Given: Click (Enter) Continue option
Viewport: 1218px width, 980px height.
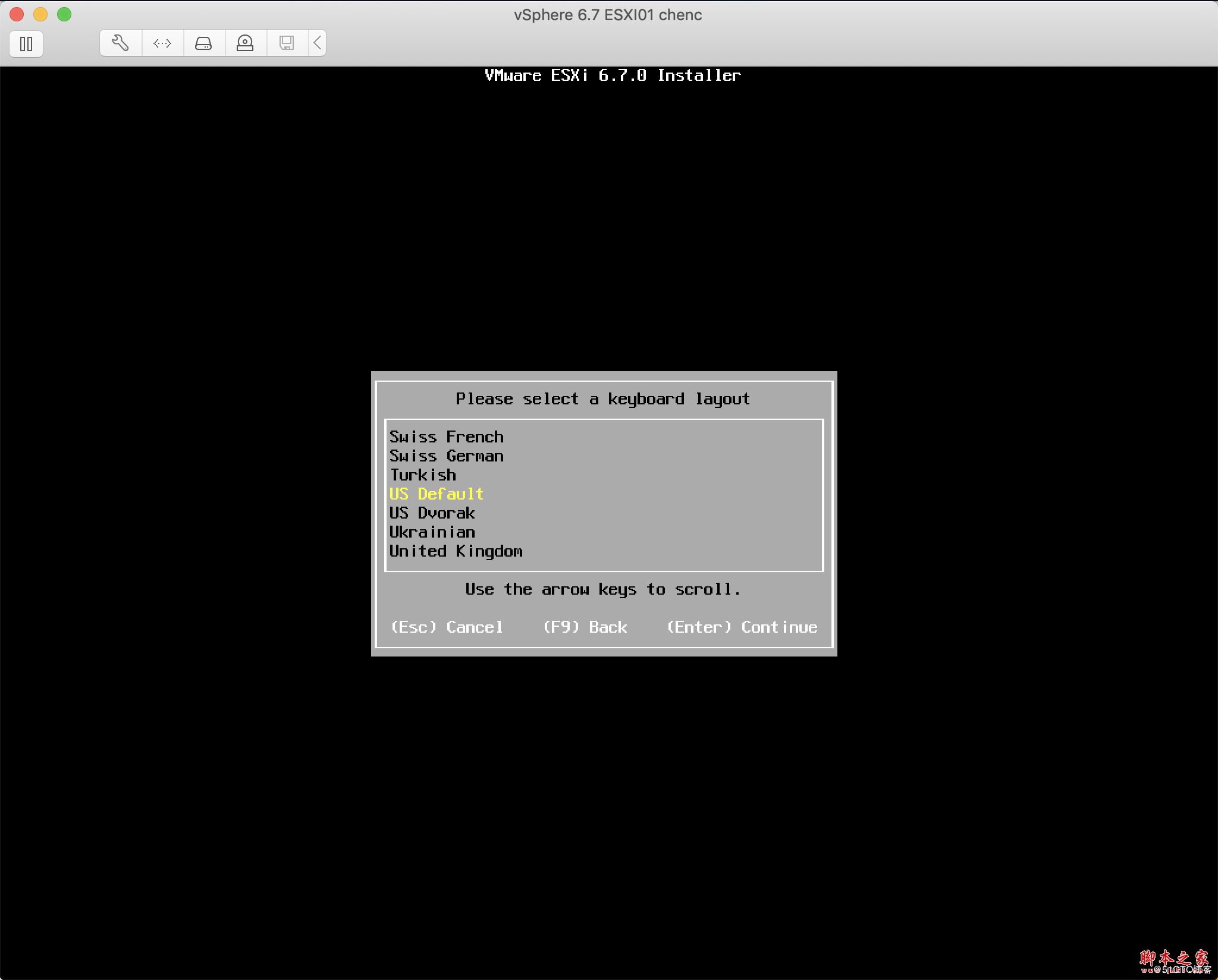Looking at the screenshot, I should pos(742,627).
